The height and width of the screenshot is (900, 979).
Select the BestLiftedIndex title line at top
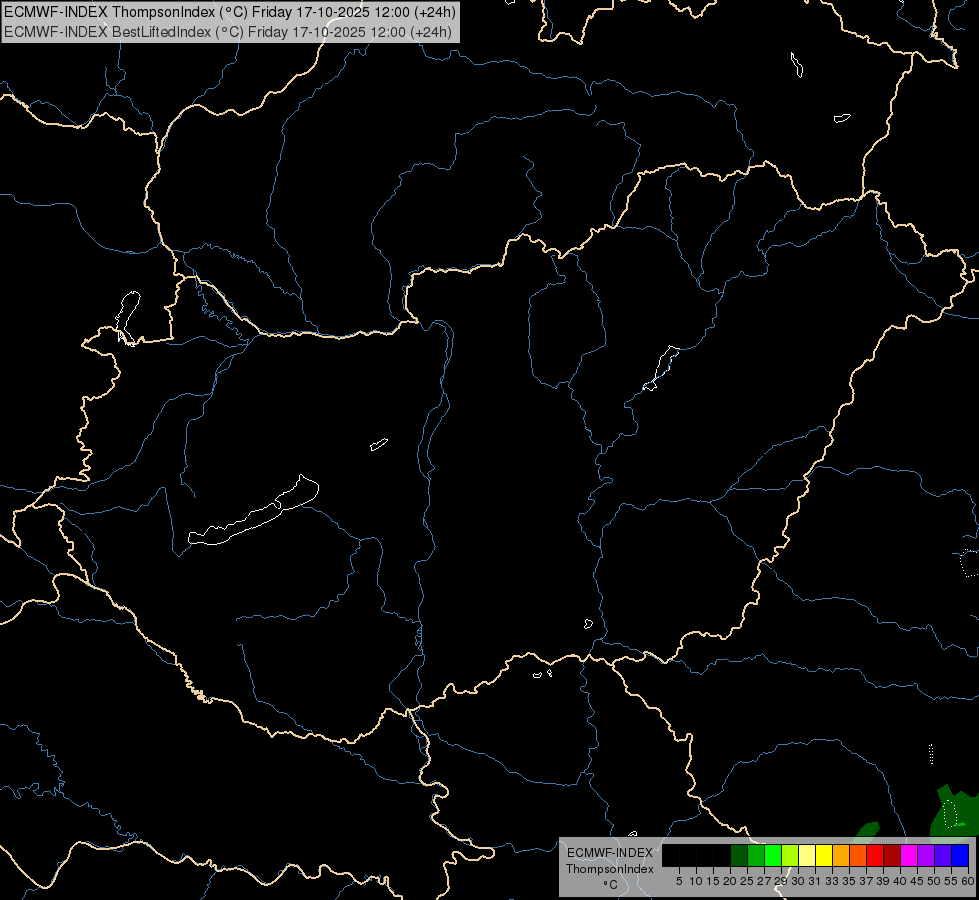pyautogui.click(x=228, y=32)
